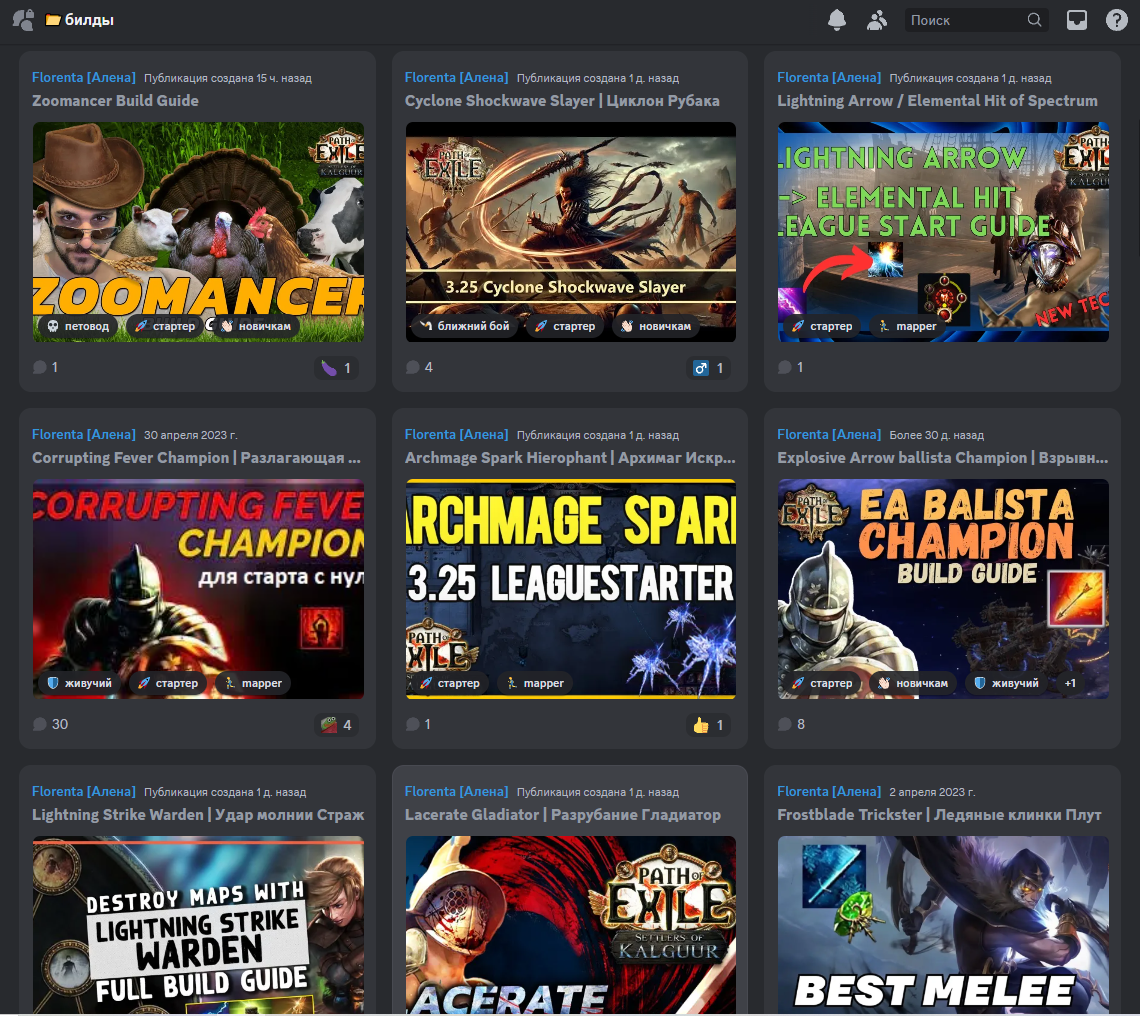Open Florenta [Алена] author on Lacerate post
Screen dimensions: 1140x1016
pos(457,791)
